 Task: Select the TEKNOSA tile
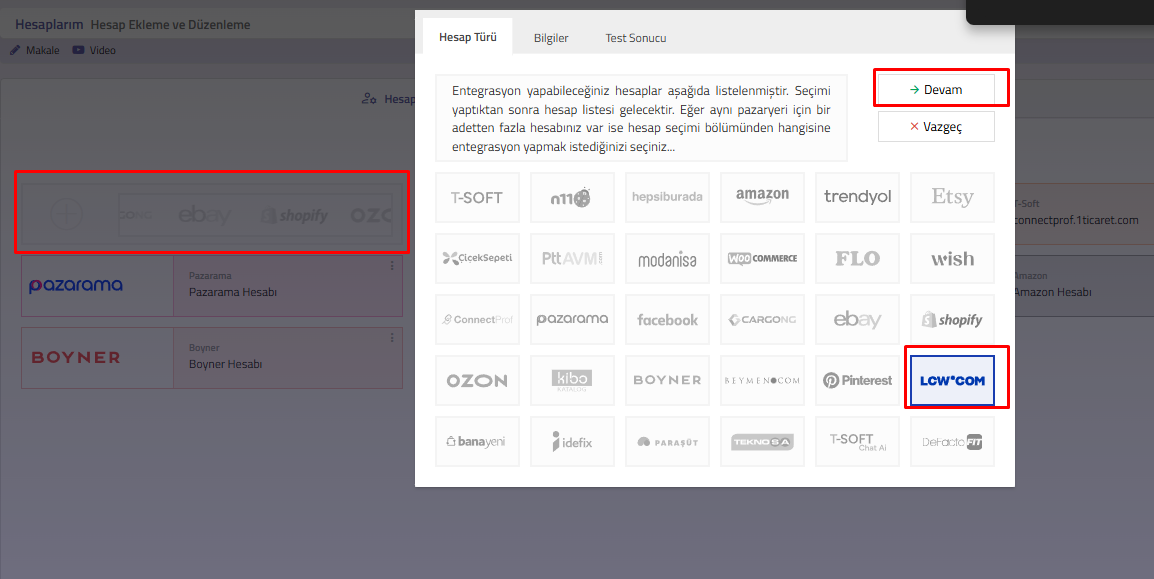762,441
